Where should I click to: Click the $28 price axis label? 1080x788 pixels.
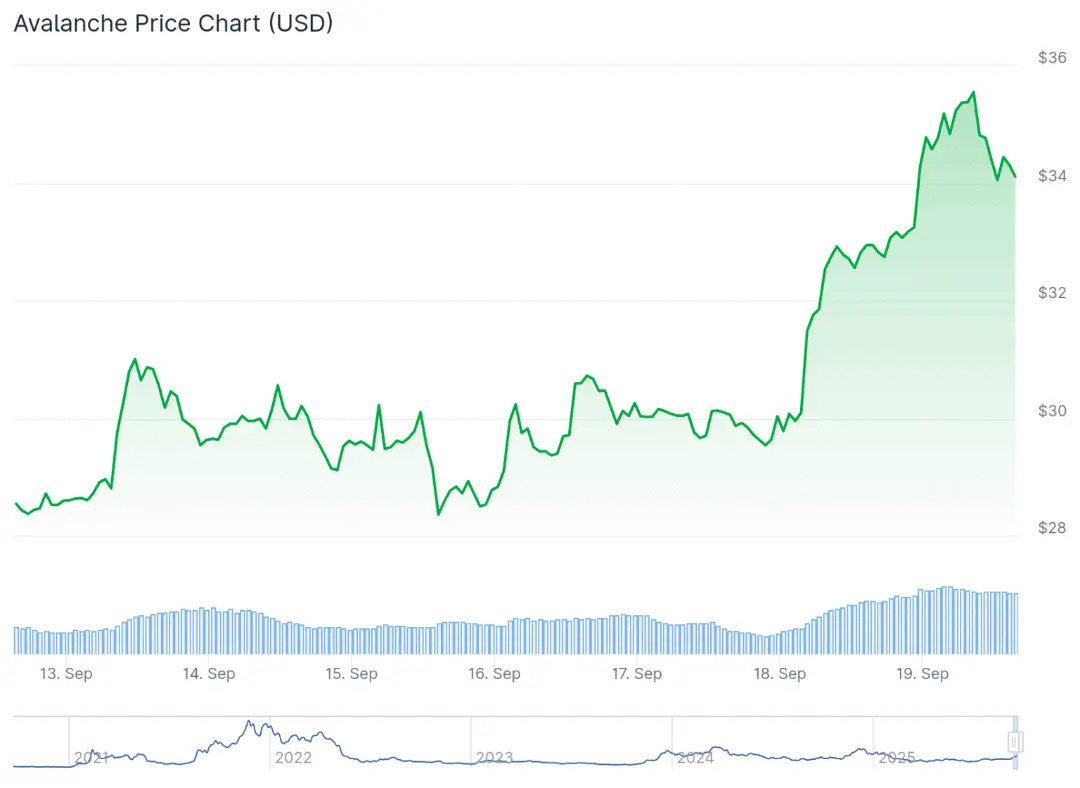click(1052, 528)
